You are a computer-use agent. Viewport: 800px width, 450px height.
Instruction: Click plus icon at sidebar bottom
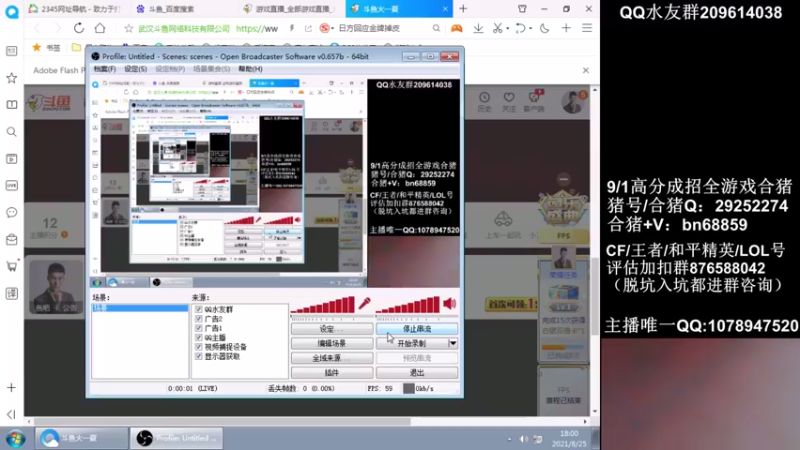[11, 388]
